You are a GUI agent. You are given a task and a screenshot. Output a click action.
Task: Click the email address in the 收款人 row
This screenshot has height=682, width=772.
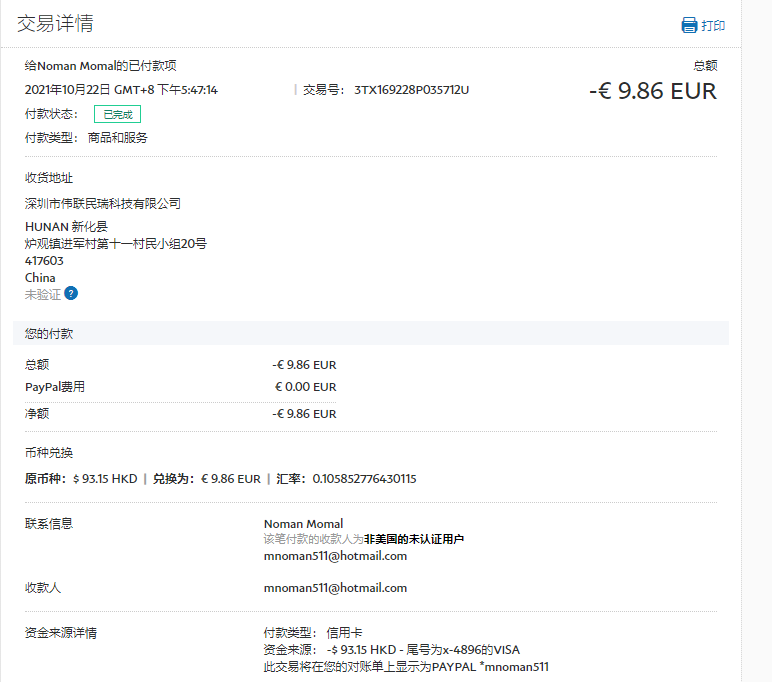tap(335, 588)
